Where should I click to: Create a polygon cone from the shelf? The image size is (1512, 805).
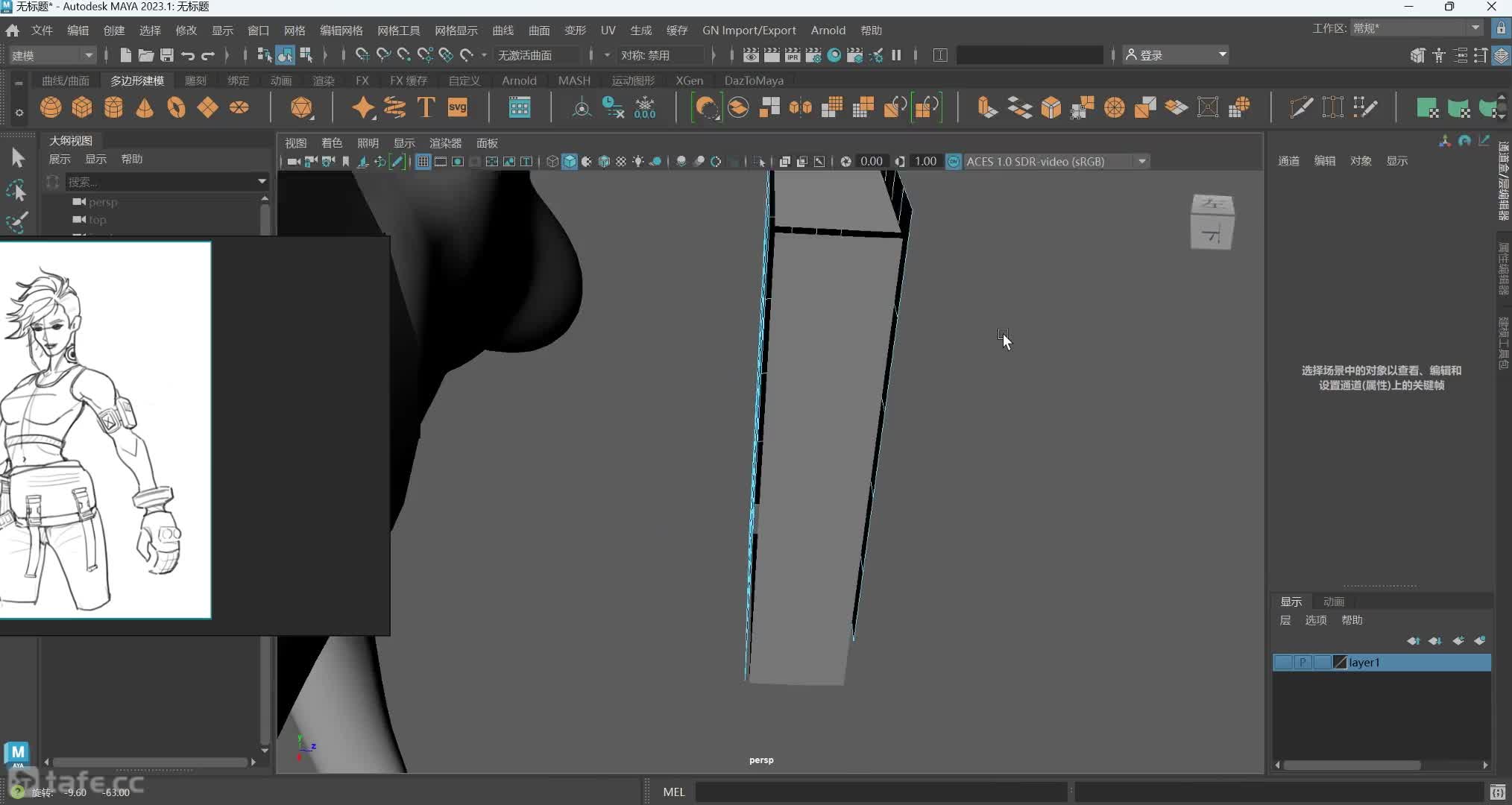(x=145, y=108)
